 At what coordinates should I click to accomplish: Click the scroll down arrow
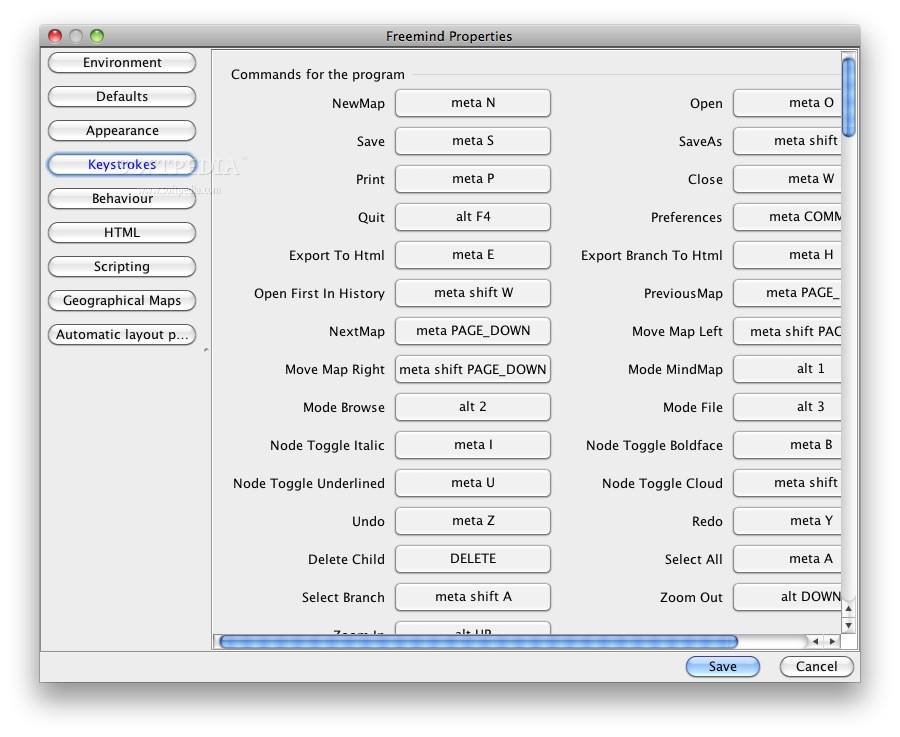pyautogui.click(x=848, y=625)
